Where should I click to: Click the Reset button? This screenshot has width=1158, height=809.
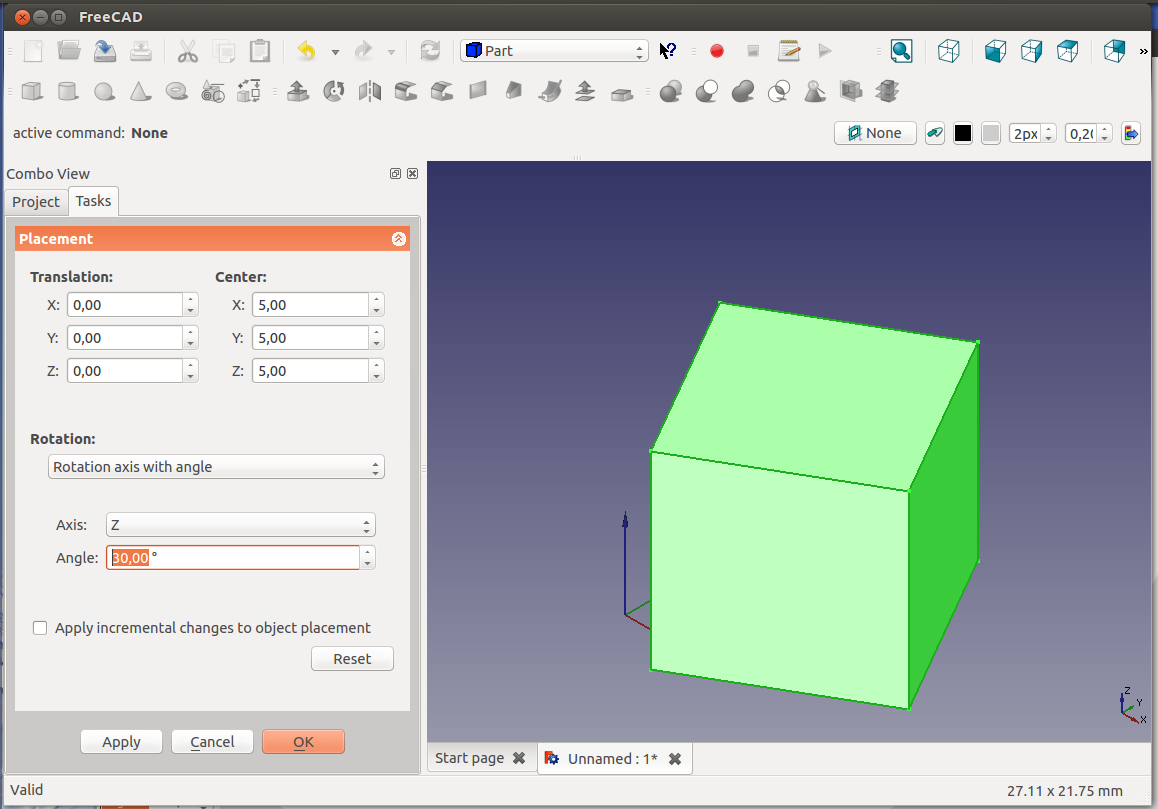(x=352, y=659)
